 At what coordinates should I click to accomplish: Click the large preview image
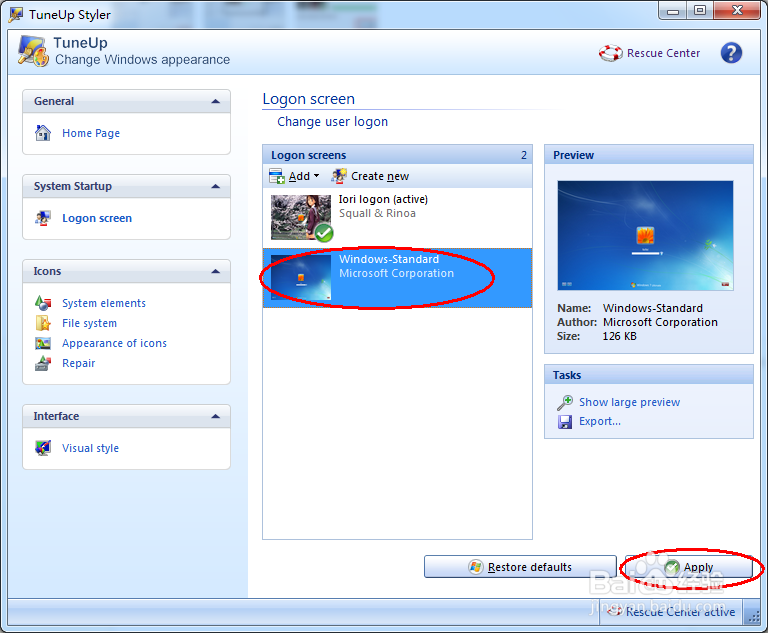645,236
